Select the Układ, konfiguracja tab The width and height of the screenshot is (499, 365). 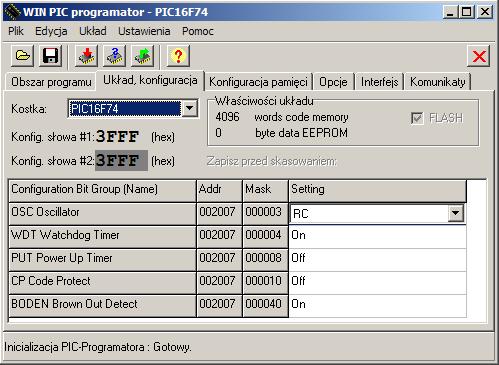click(150, 80)
